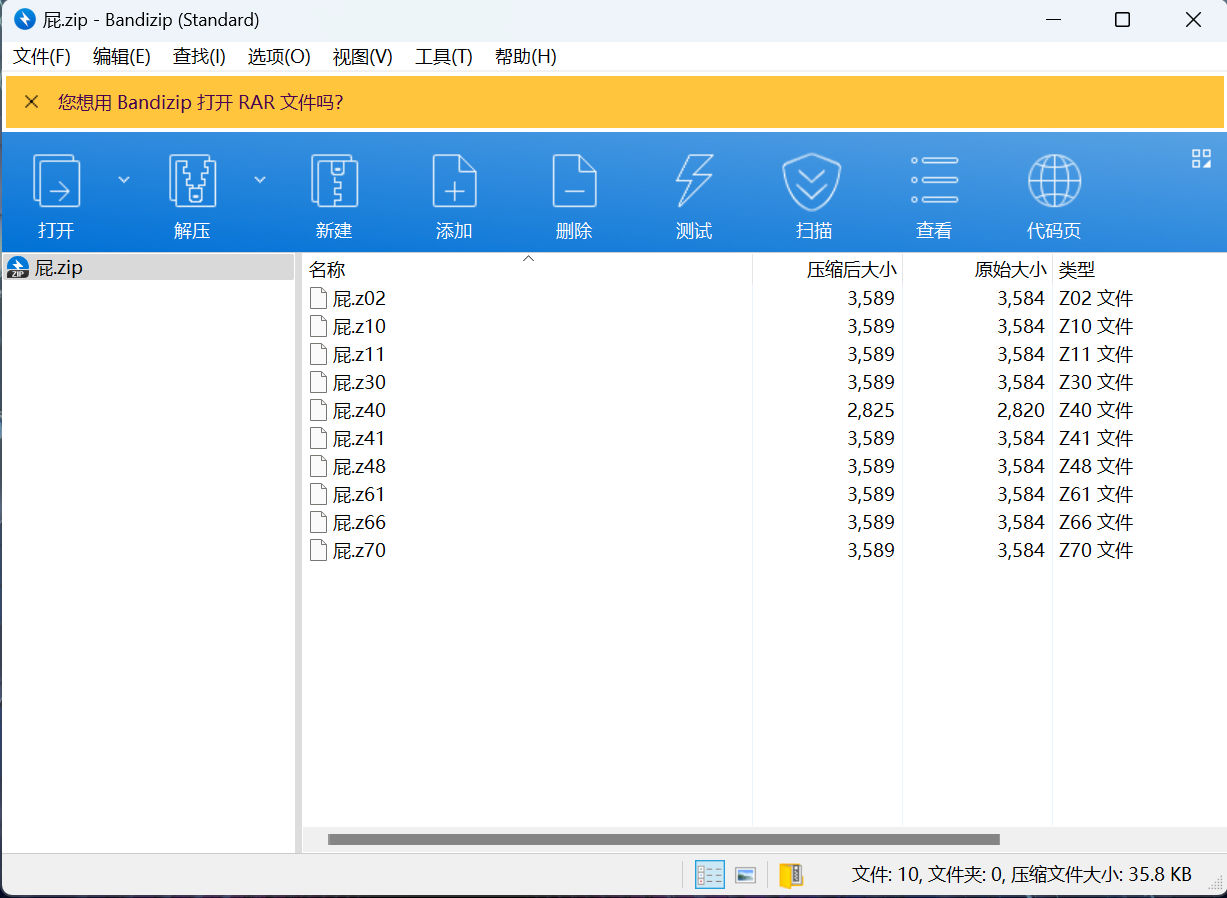Open the 视图(V) menu
The image size is (1227, 898).
coord(362,57)
